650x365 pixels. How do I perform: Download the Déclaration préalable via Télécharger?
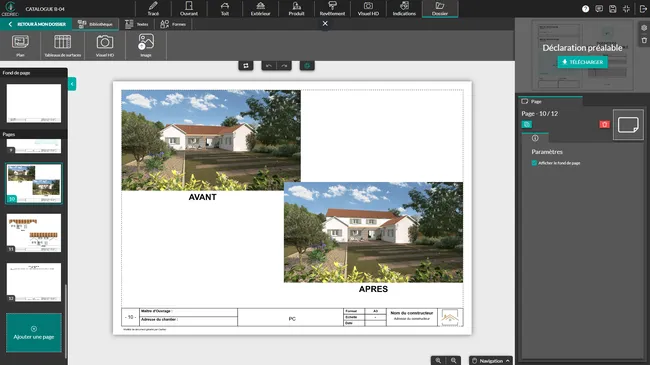coord(582,62)
